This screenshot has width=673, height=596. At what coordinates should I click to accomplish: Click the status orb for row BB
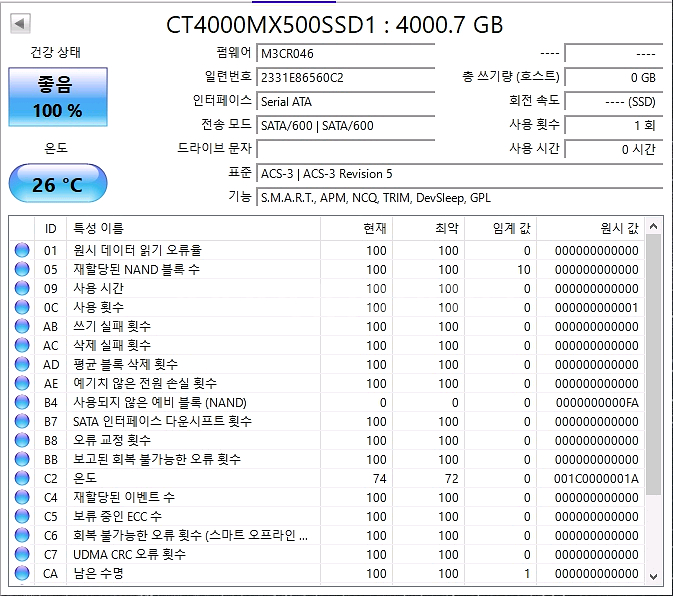point(22,459)
